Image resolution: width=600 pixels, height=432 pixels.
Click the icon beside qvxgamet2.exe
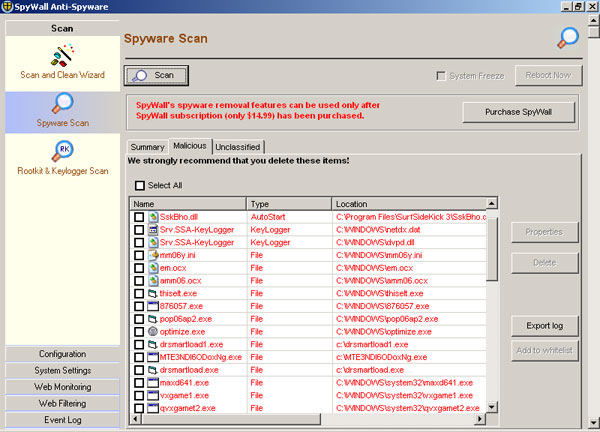point(153,408)
